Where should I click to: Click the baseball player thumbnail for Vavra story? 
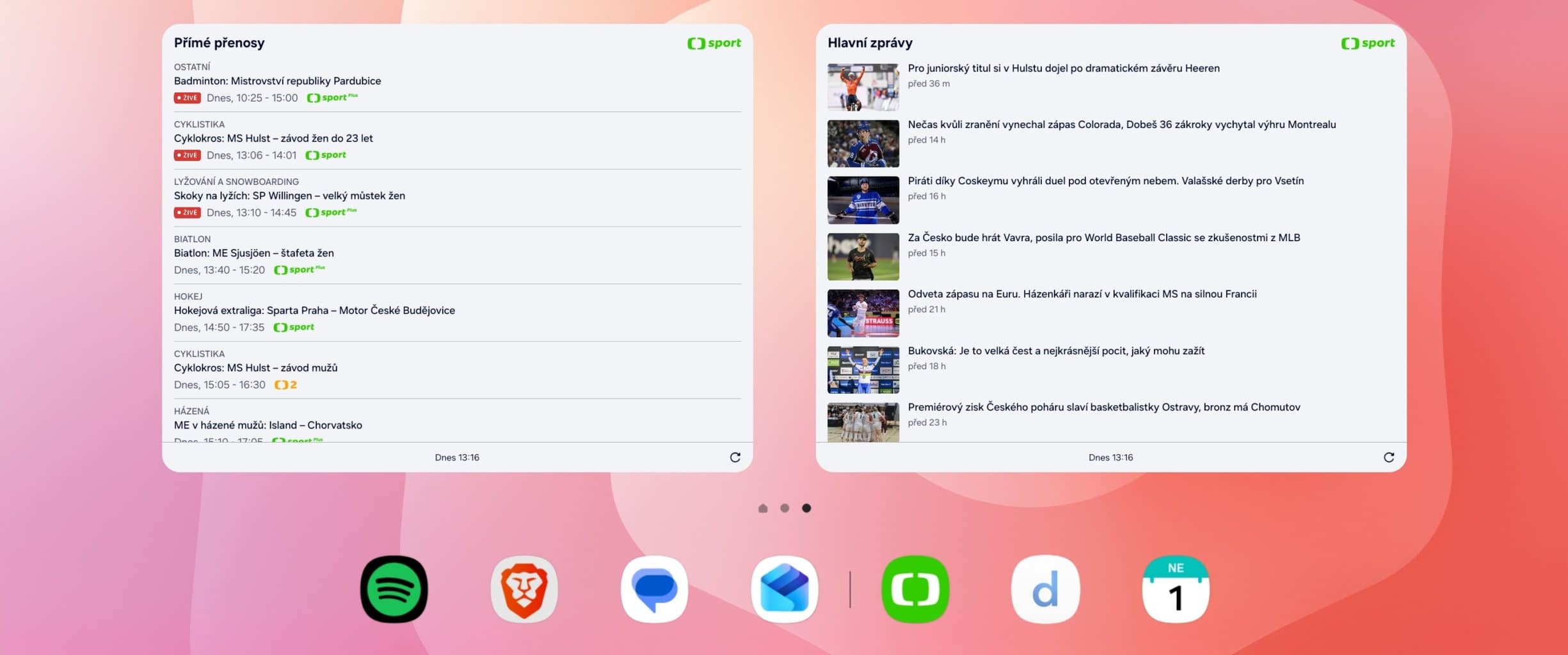[863, 256]
